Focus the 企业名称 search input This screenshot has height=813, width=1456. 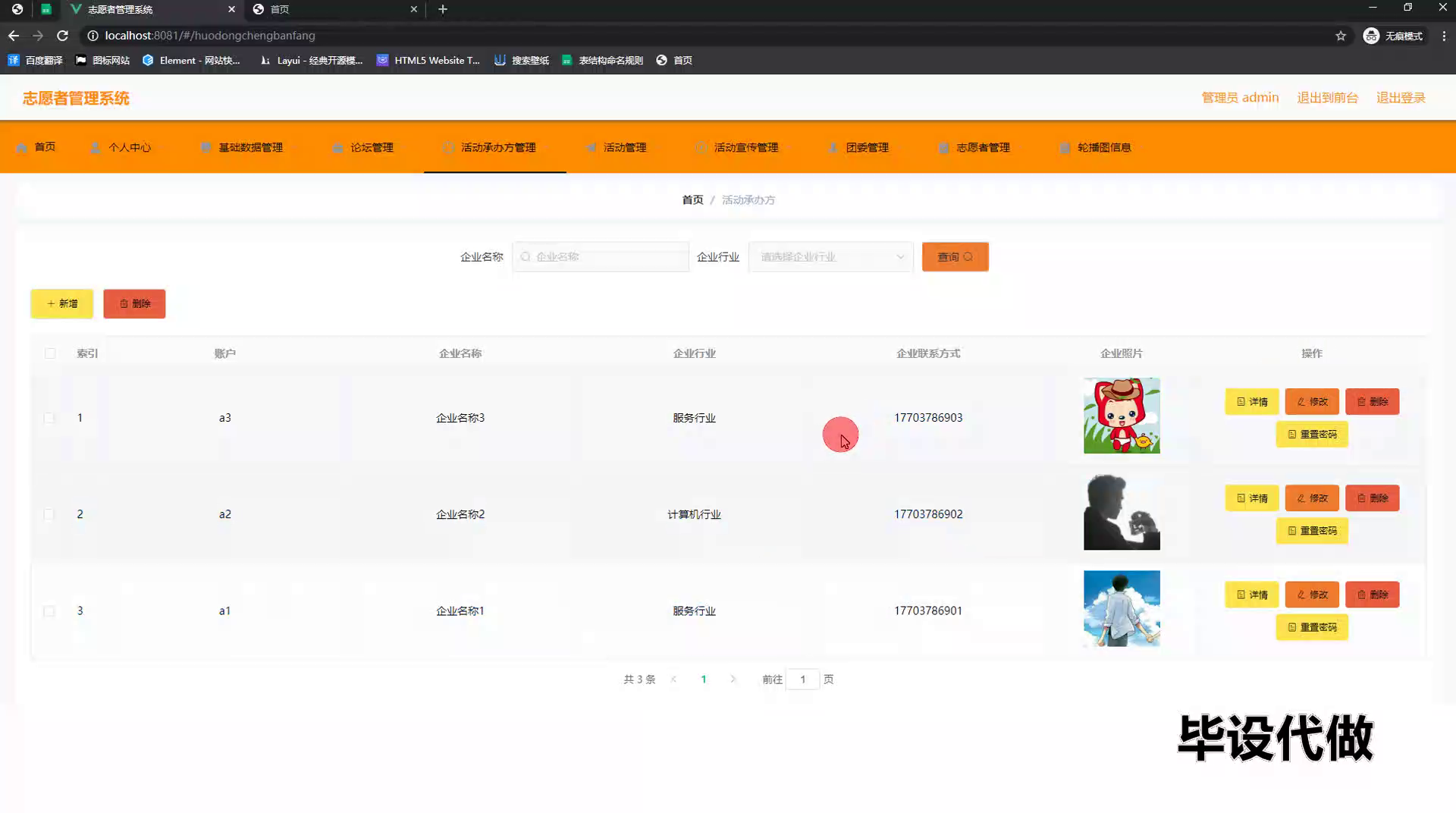pyautogui.click(x=601, y=257)
